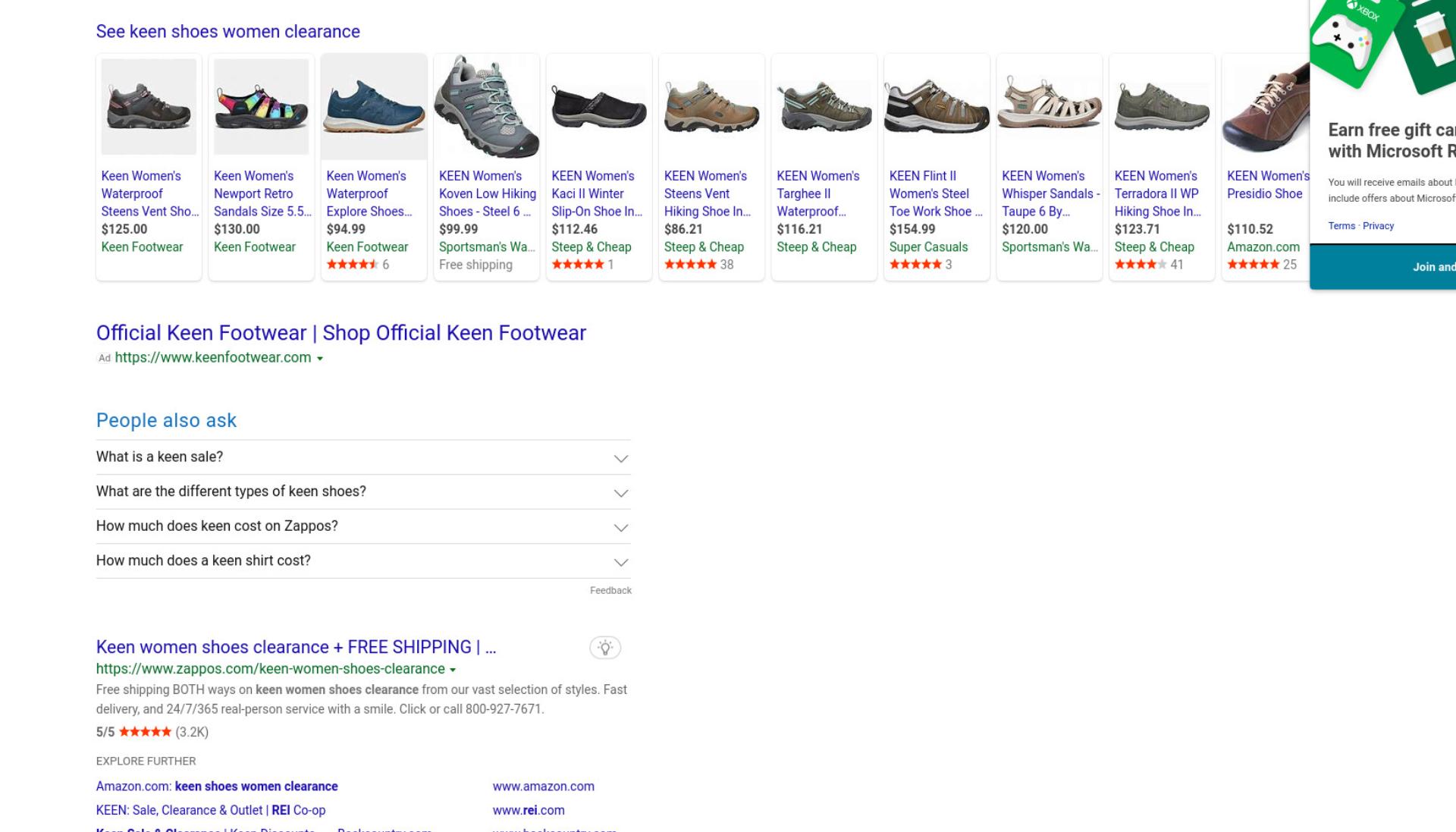The height and width of the screenshot is (832, 1456).
Task: Click the $123.71 price on Terradora II
Action: [x=1137, y=229]
